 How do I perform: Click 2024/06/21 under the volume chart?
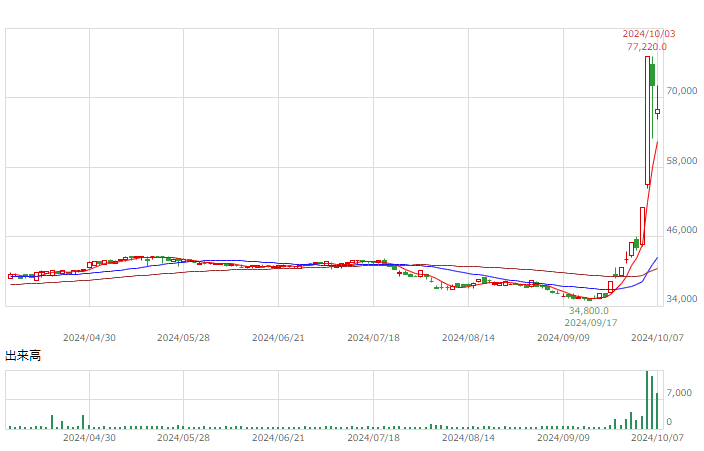[278, 438]
